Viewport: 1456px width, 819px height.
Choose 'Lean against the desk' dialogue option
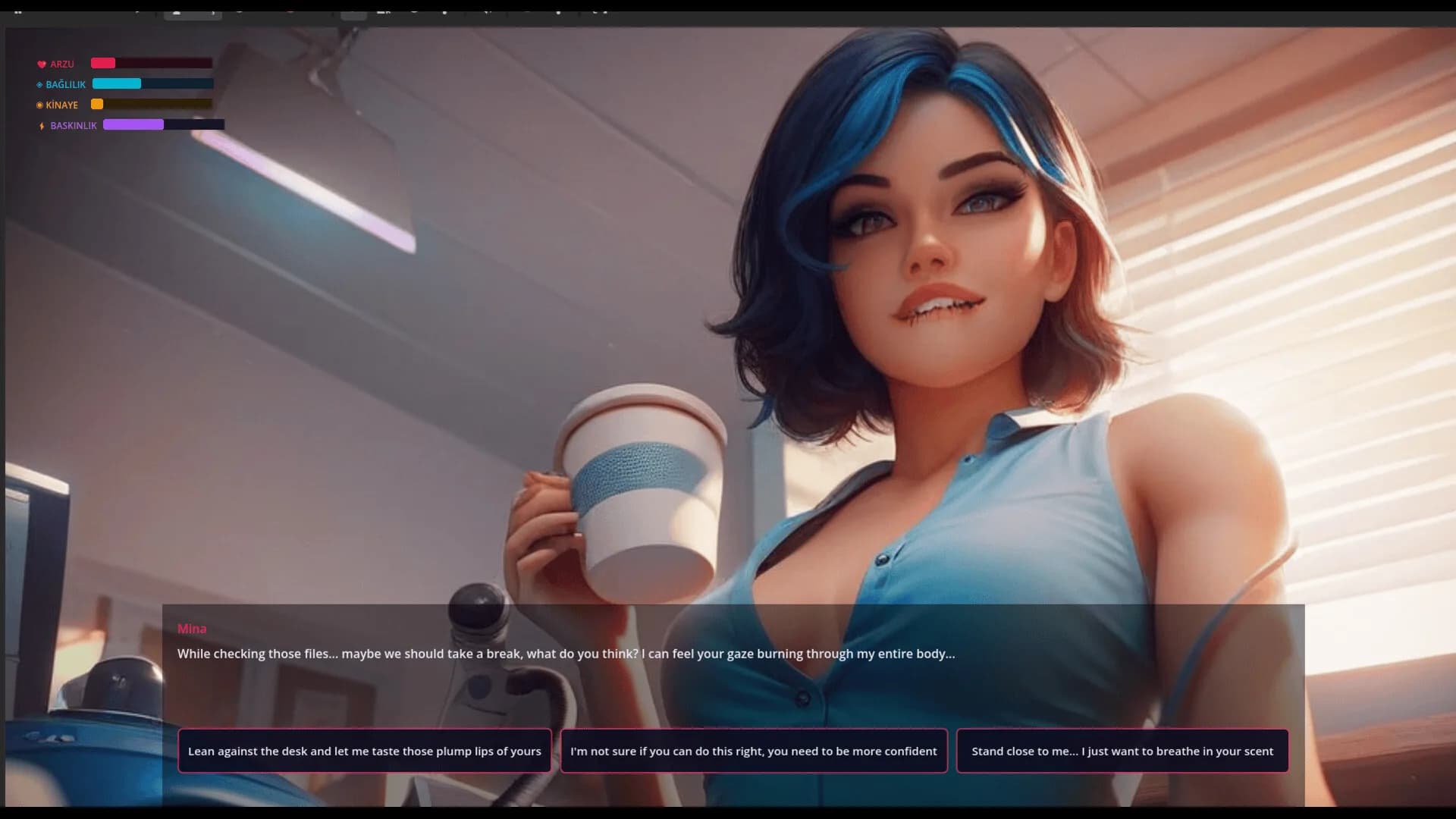[365, 751]
